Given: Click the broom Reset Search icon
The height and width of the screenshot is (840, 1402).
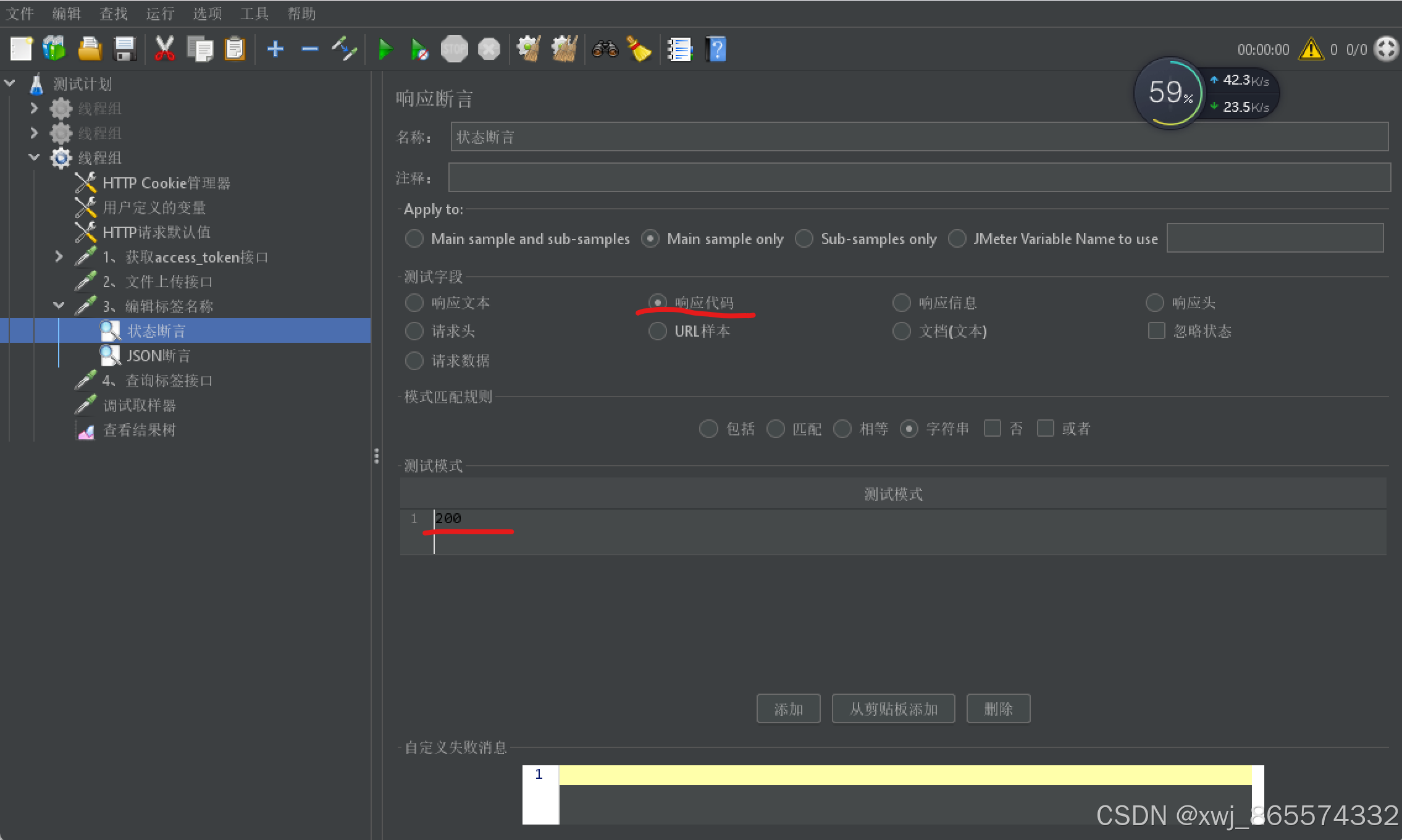Looking at the screenshot, I should 639,49.
